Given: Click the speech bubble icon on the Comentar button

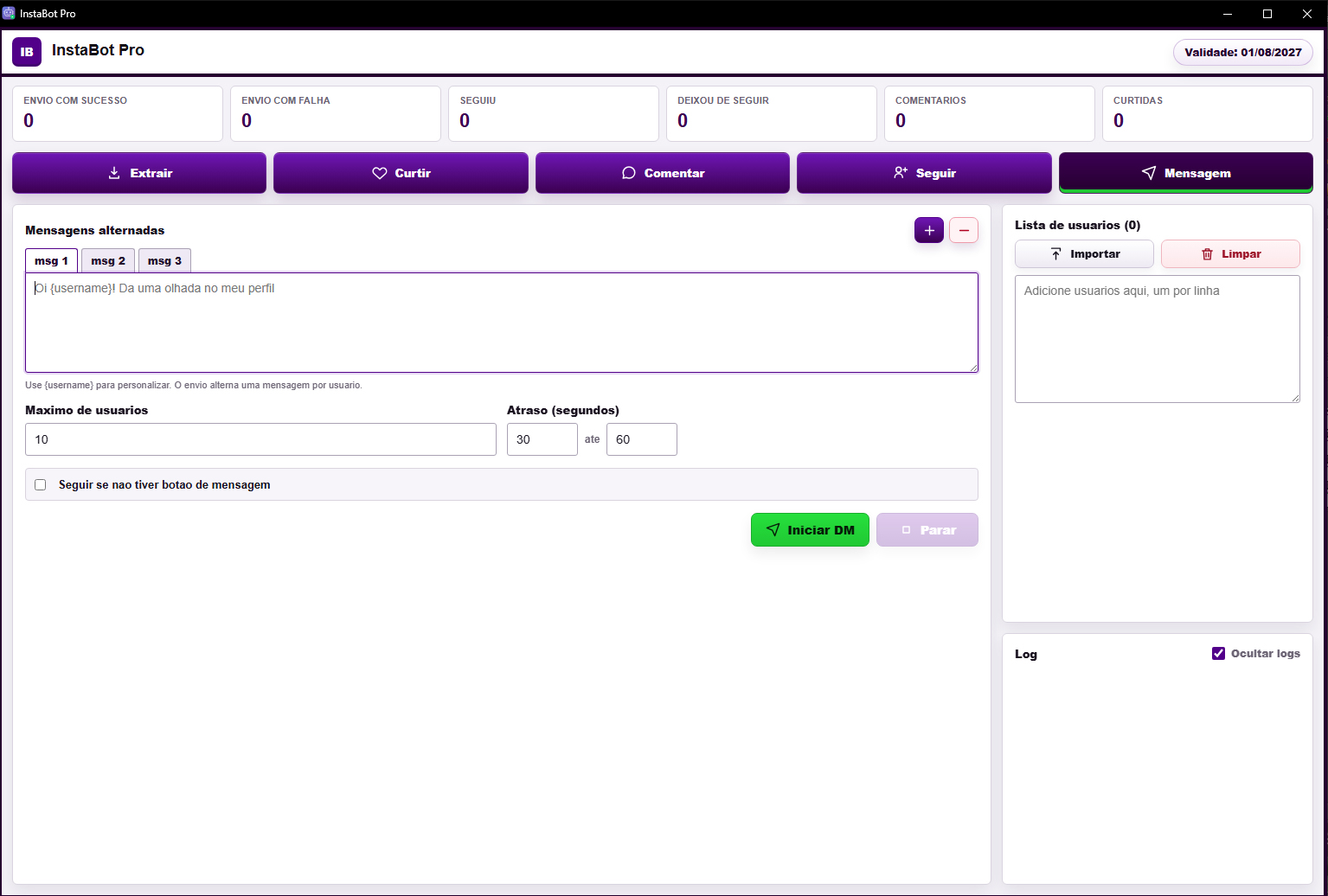Looking at the screenshot, I should pyautogui.click(x=629, y=173).
